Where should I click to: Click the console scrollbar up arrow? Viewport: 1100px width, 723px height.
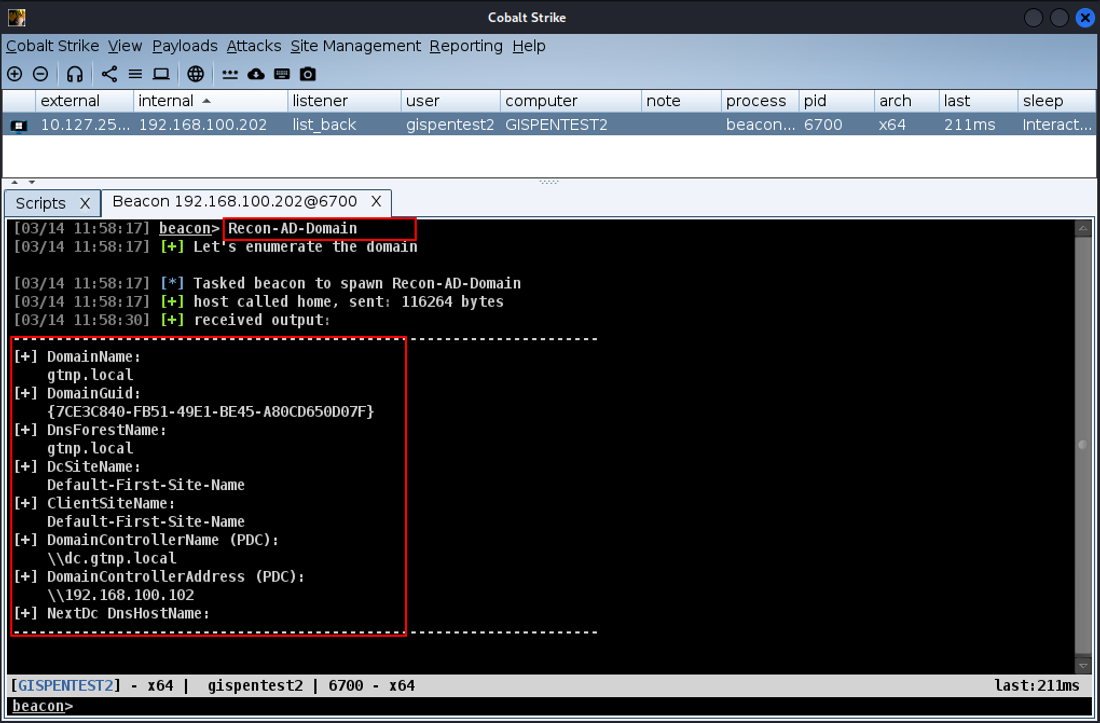pyautogui.click(x=1082, y=229)
